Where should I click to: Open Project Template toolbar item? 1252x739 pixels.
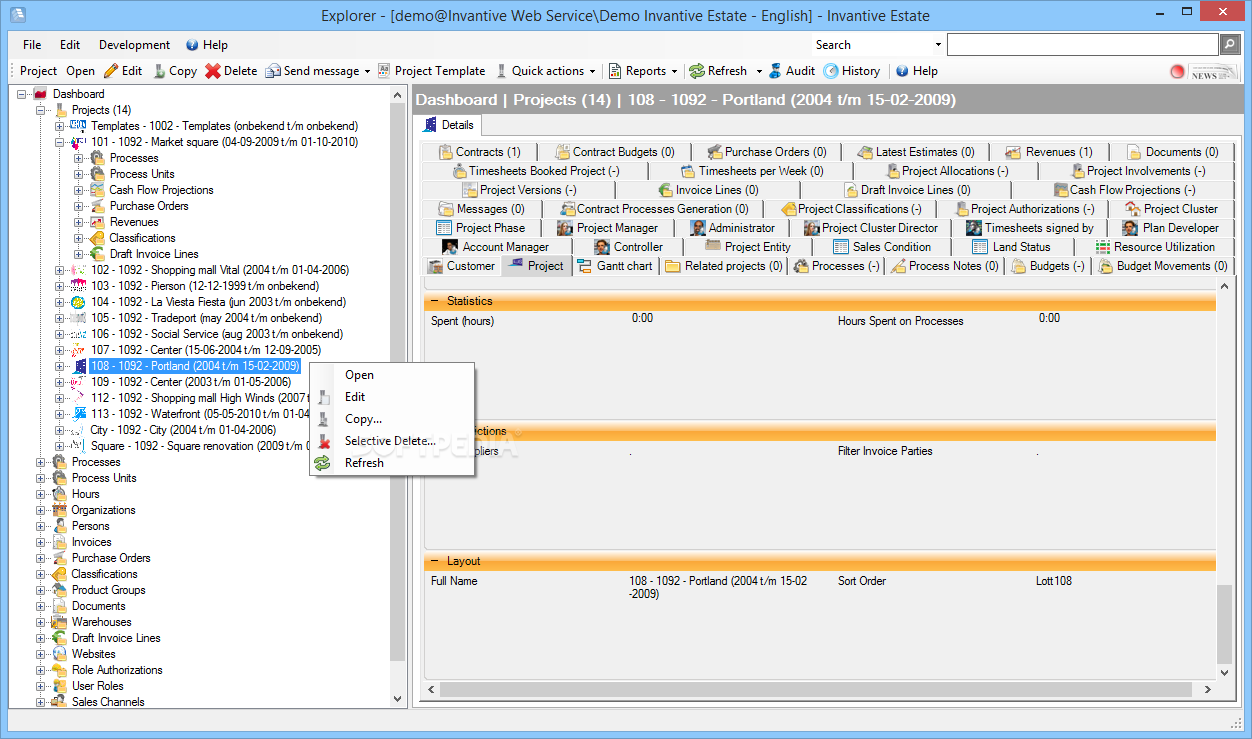click(x=430, y=71)
